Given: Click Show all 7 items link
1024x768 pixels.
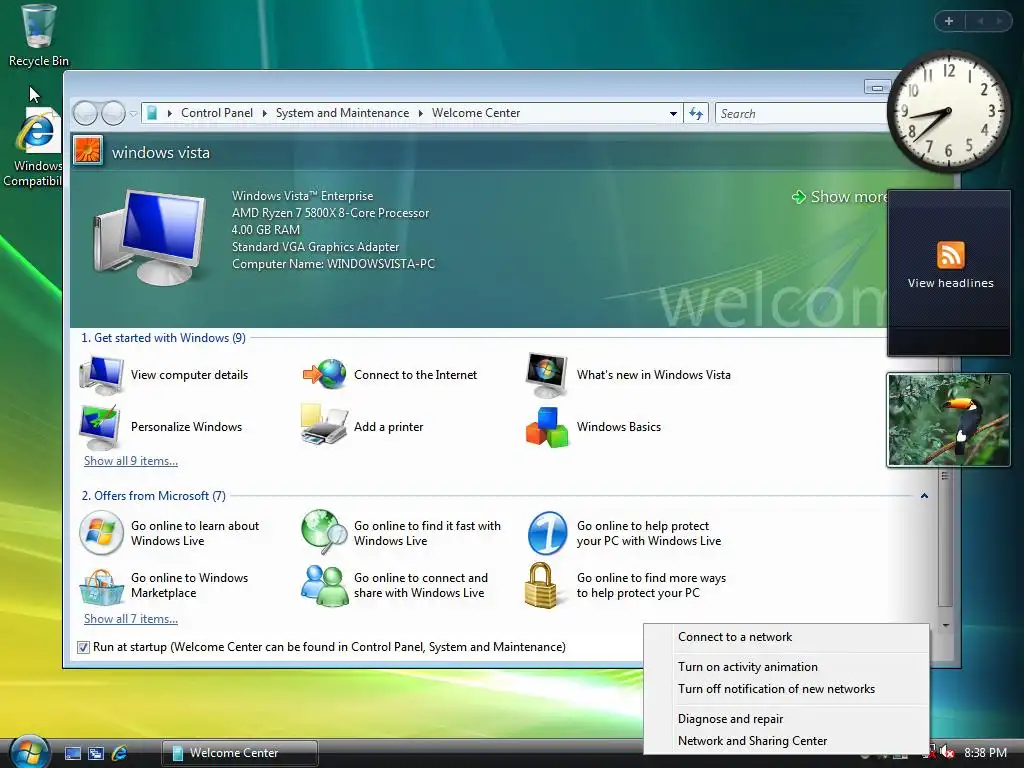Looking at the screenshot, I should [131, 619].
